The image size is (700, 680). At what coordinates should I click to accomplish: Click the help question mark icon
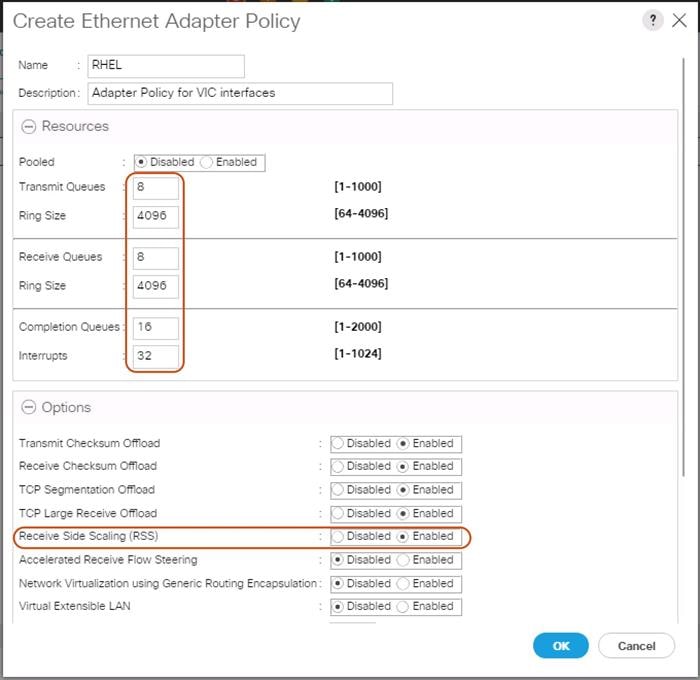(x=653, y=21)
